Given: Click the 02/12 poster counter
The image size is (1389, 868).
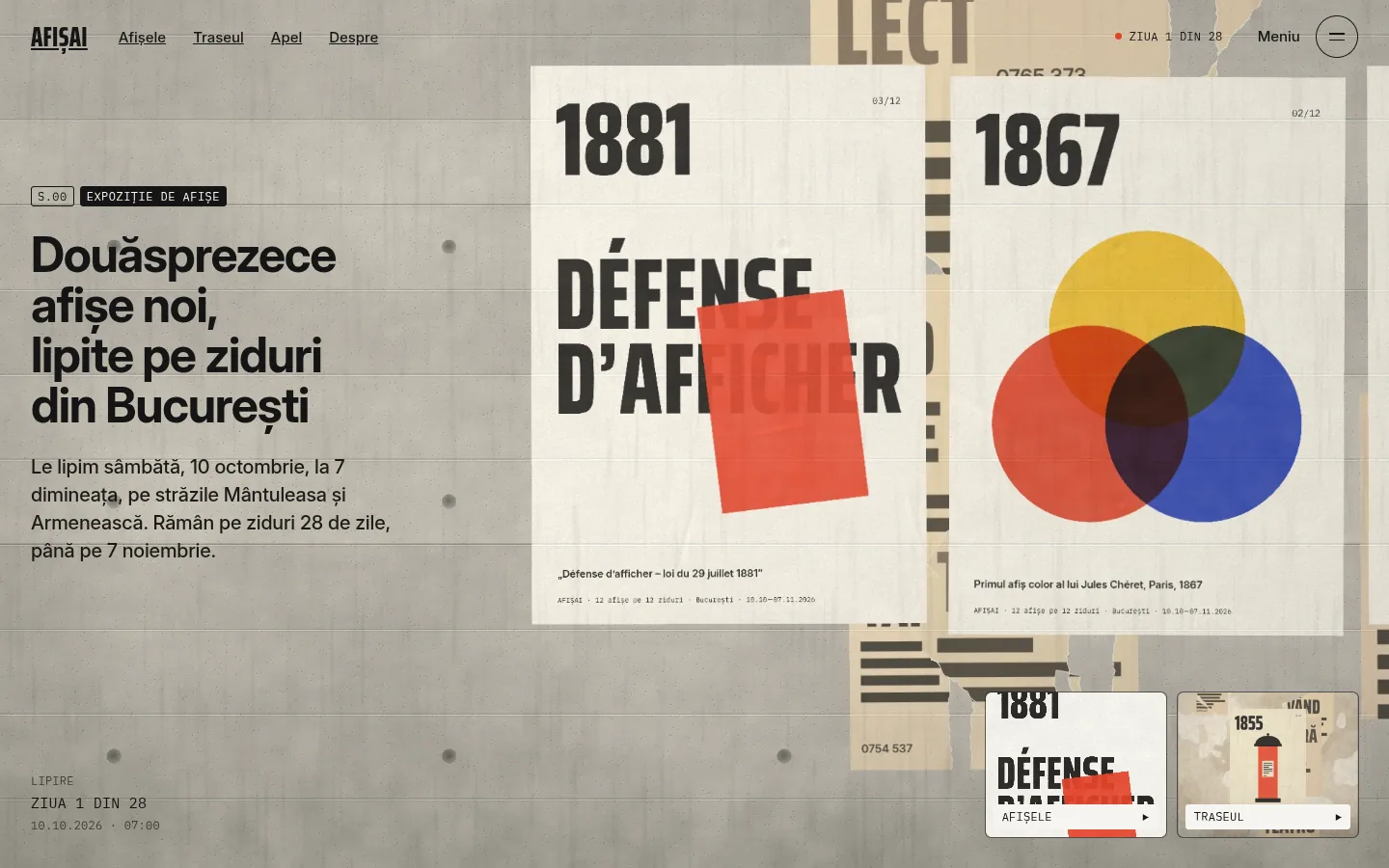Looking at the screenshot, I should 1306,114.
